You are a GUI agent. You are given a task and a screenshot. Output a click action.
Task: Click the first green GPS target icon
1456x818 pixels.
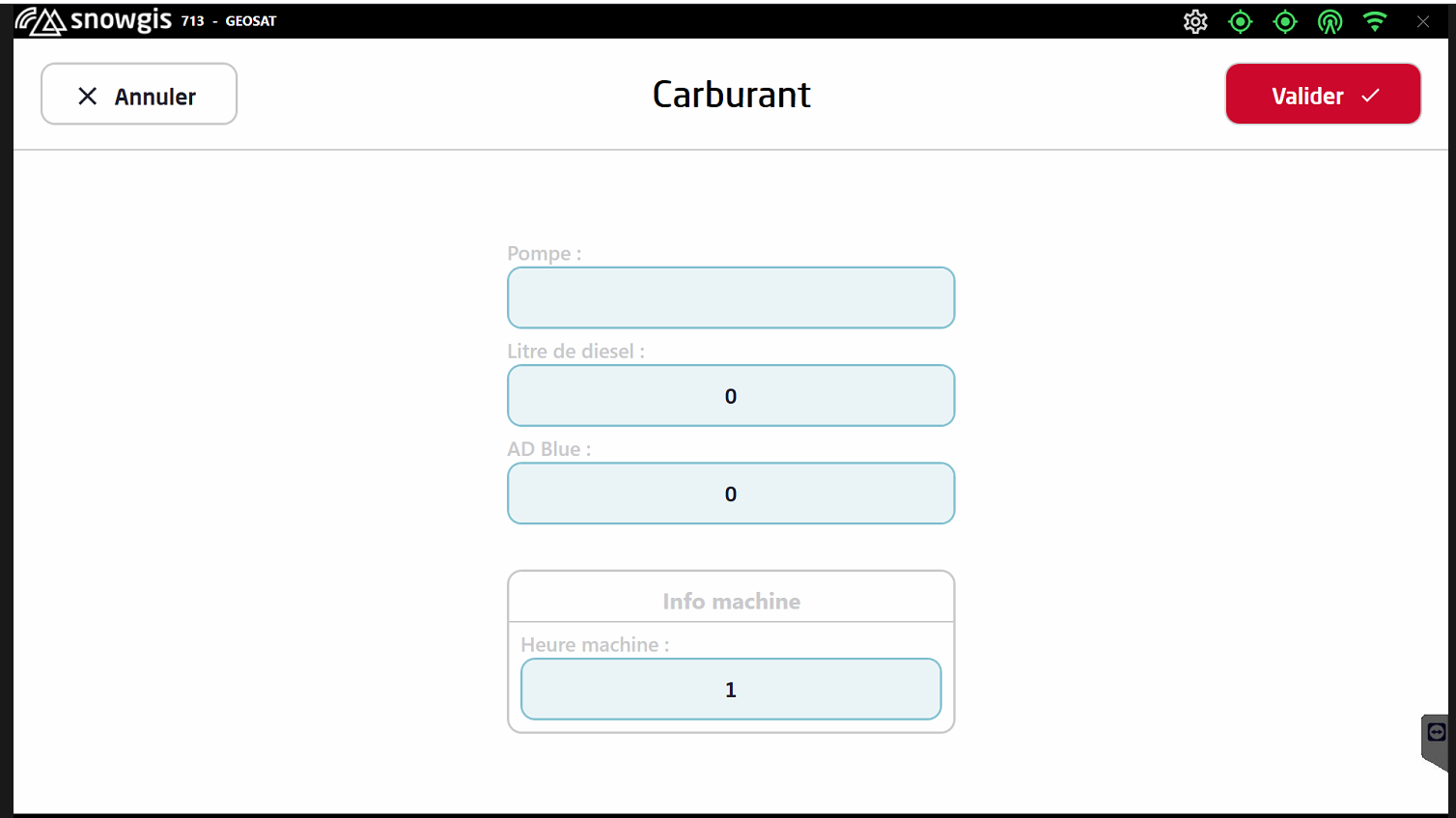pyautogui.click(x=1240, y=21)
